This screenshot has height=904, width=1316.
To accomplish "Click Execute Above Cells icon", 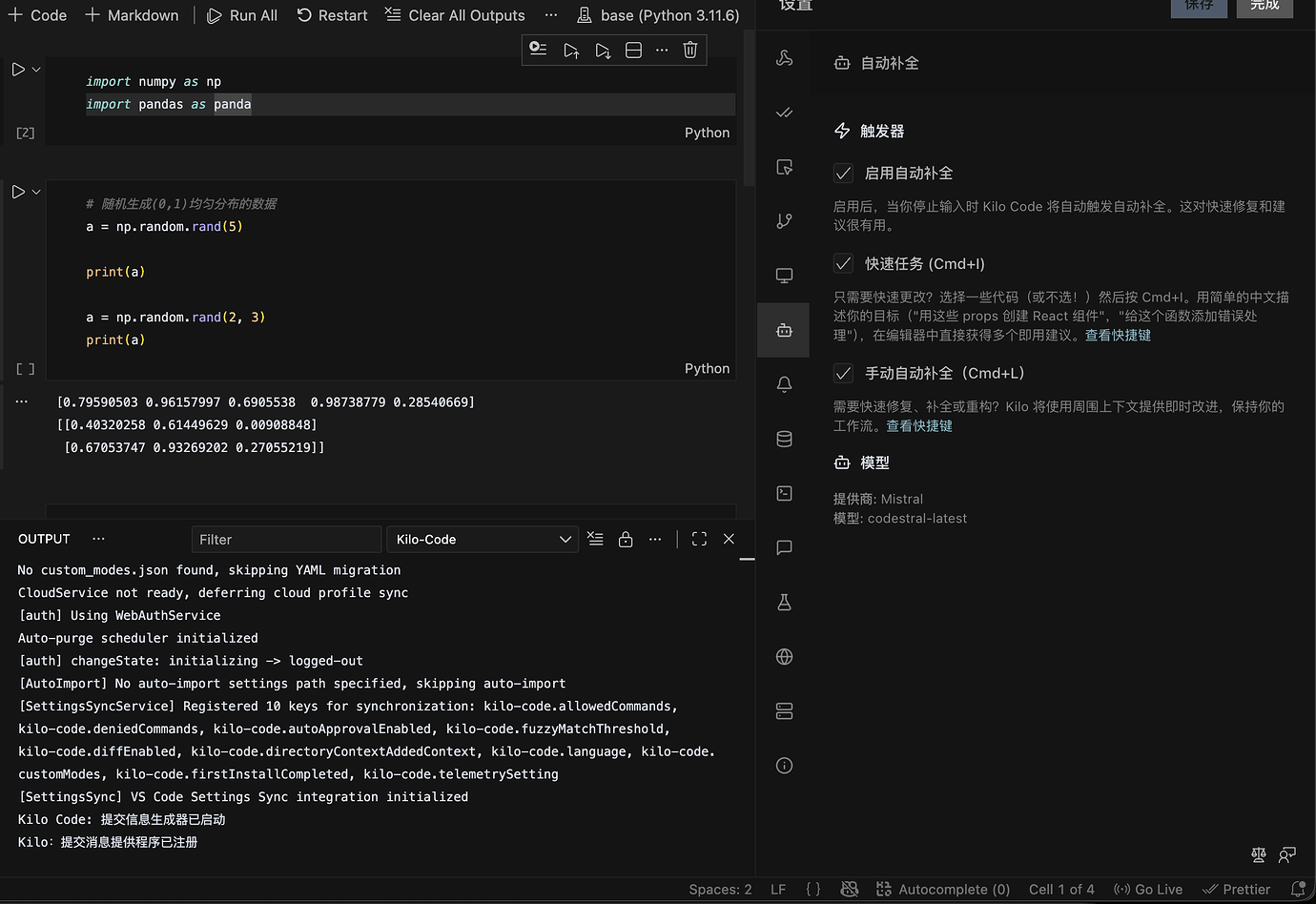I will [x=571, y=50].
